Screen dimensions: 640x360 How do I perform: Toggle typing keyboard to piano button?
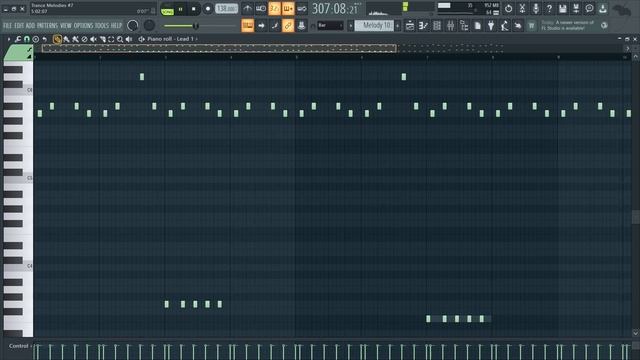tap(247, 26)
